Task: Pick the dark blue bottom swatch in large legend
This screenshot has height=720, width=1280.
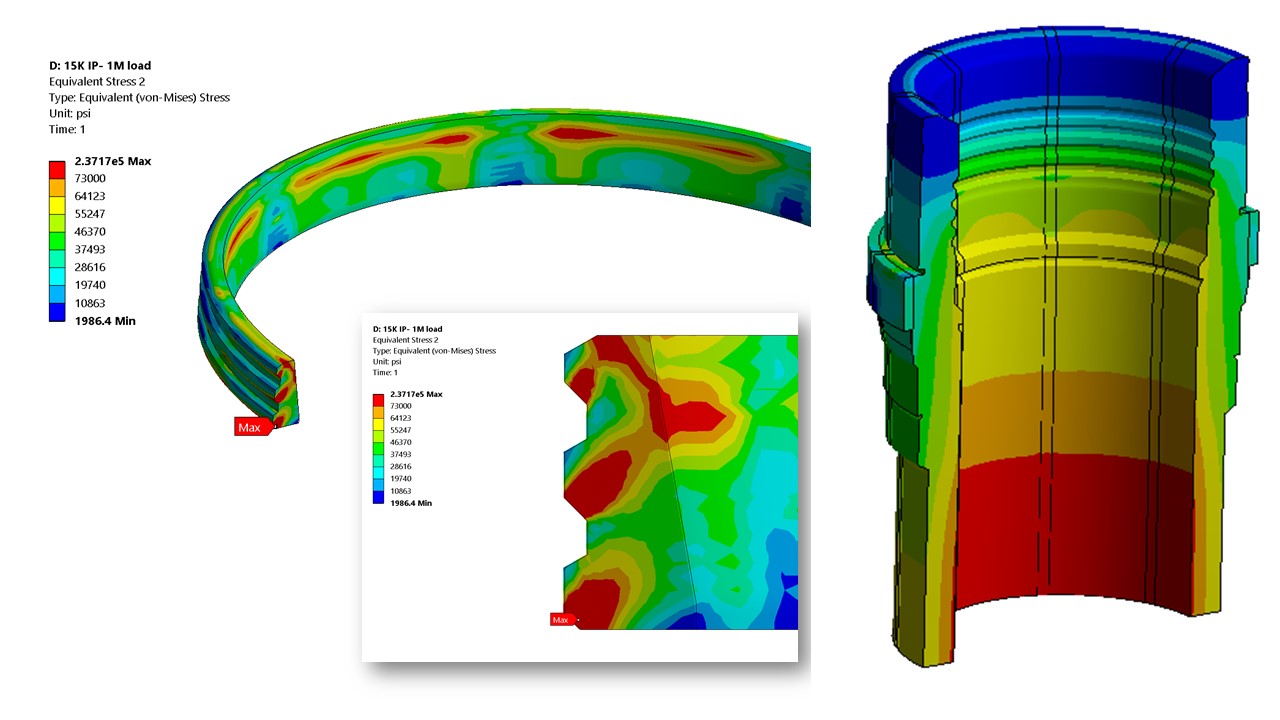Action: [x=57, y=312]
